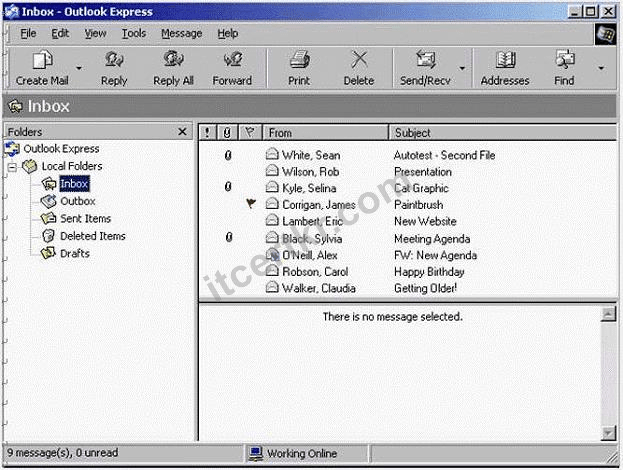Click the Reply All toolbar icon
Screen dimensions: 623x470
point(173,60)
